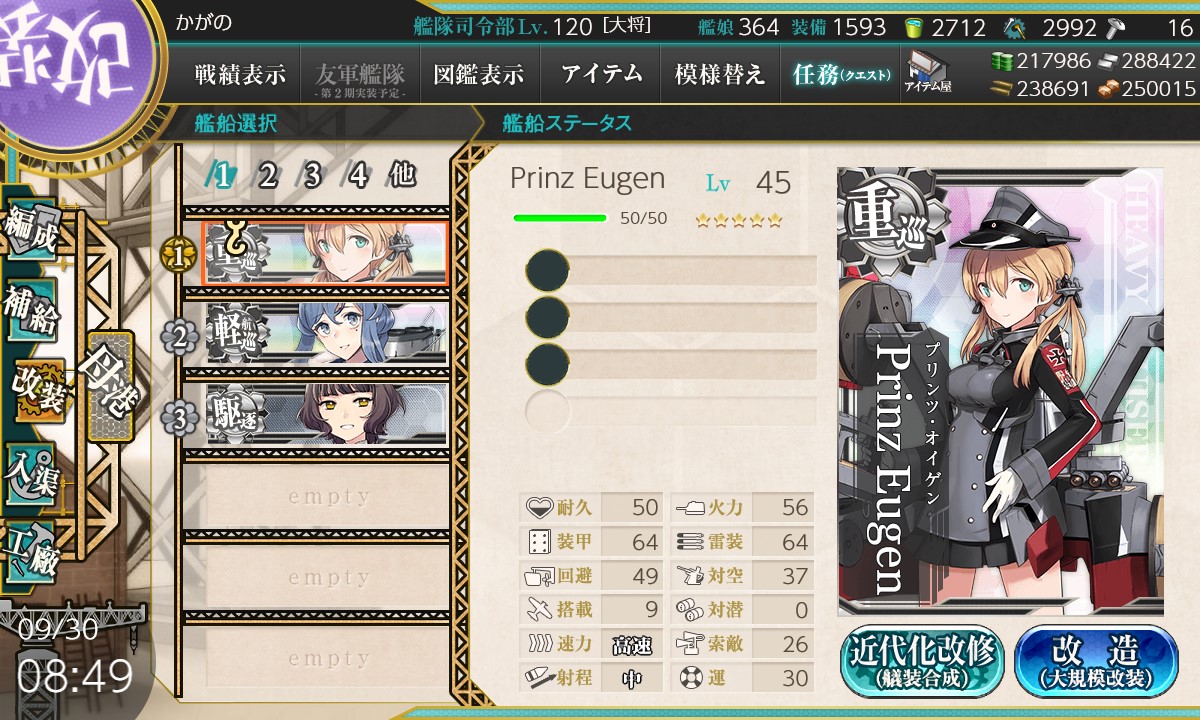The width and height of the screenshot is (1200, 720).
Task: Switch to fleet tab 3
Action: pos(312,176)
